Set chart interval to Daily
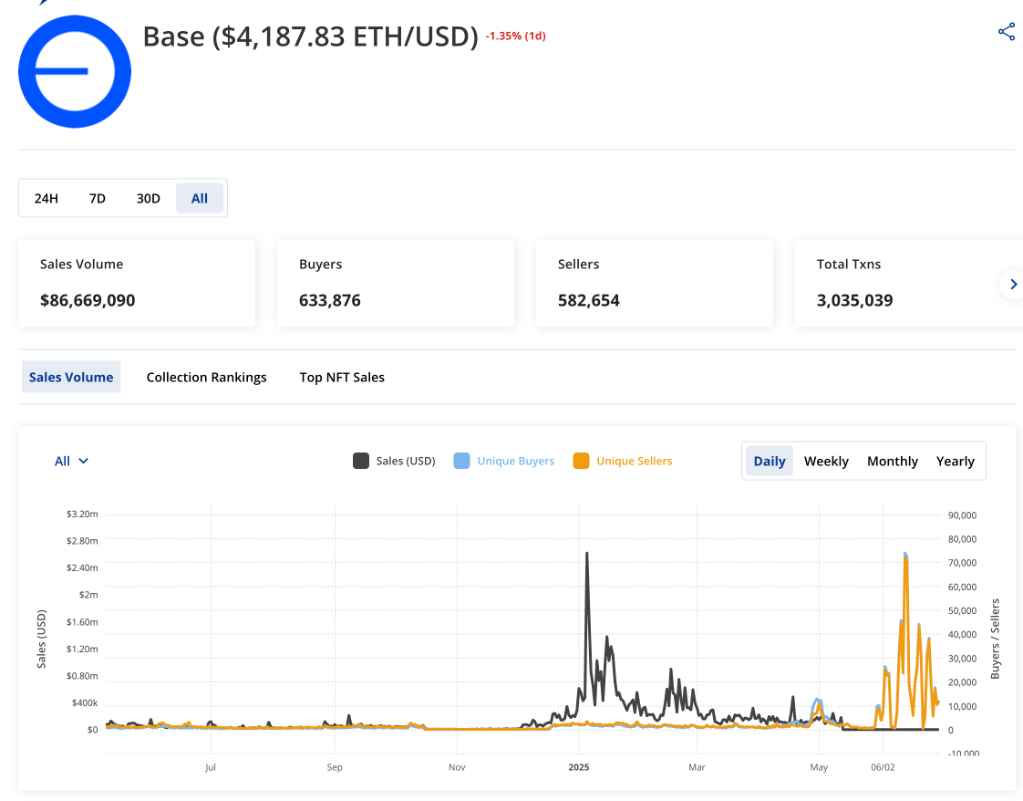The height and width of the screenshot is (801, 1023). (x=769, y=461)
